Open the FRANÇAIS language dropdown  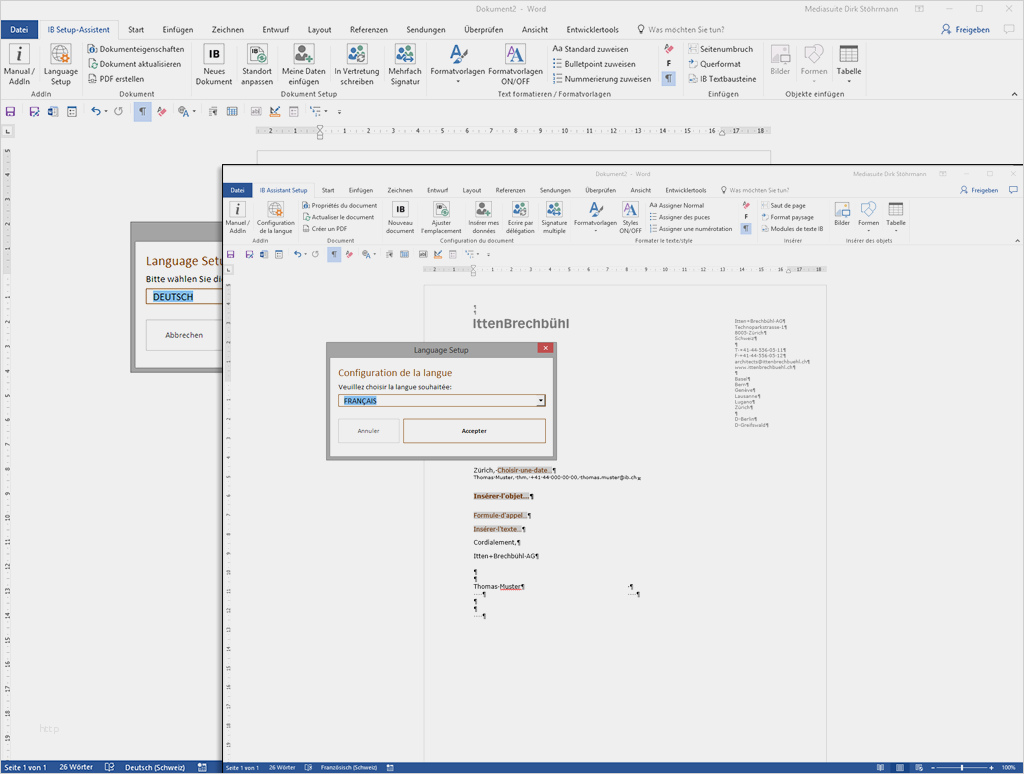tap(541, 401)
